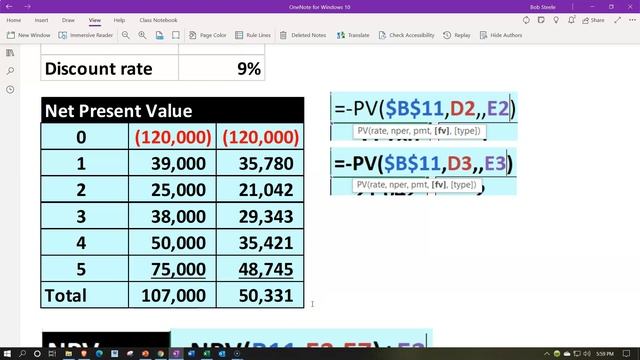Click the zoom out magnifier icon
640x360 pixels.
coord(126,35)
